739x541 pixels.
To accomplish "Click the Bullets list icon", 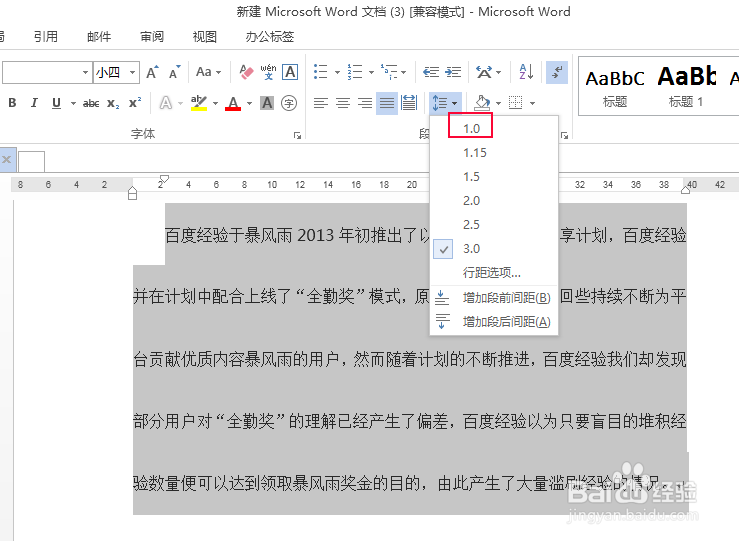I will tap(321, 72).
